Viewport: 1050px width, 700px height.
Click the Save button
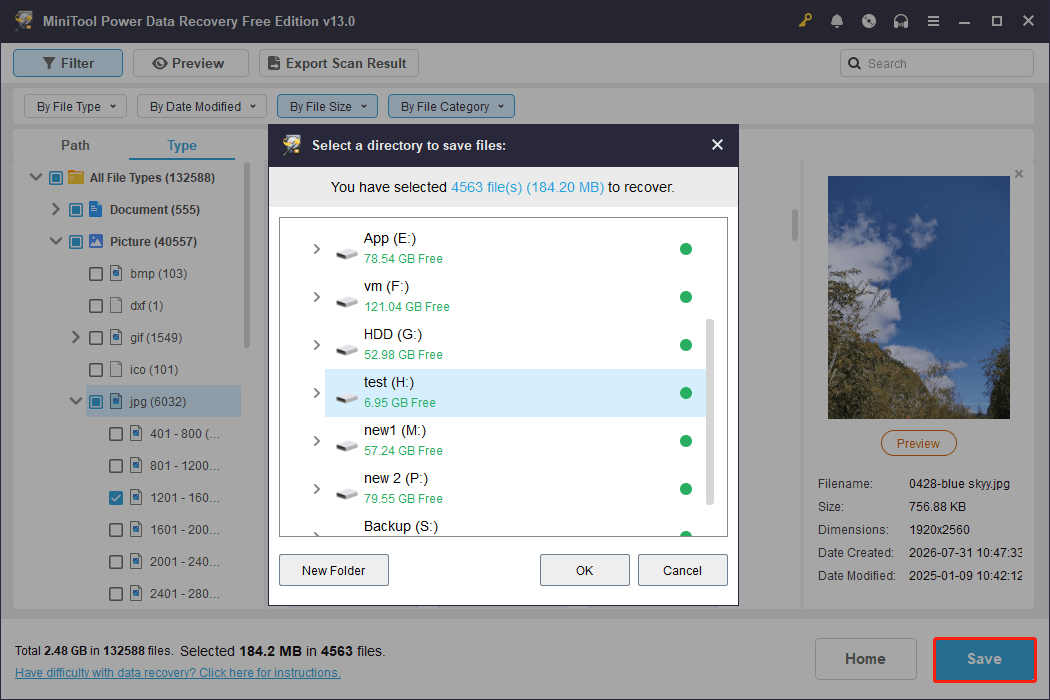(x=984, y=659)
